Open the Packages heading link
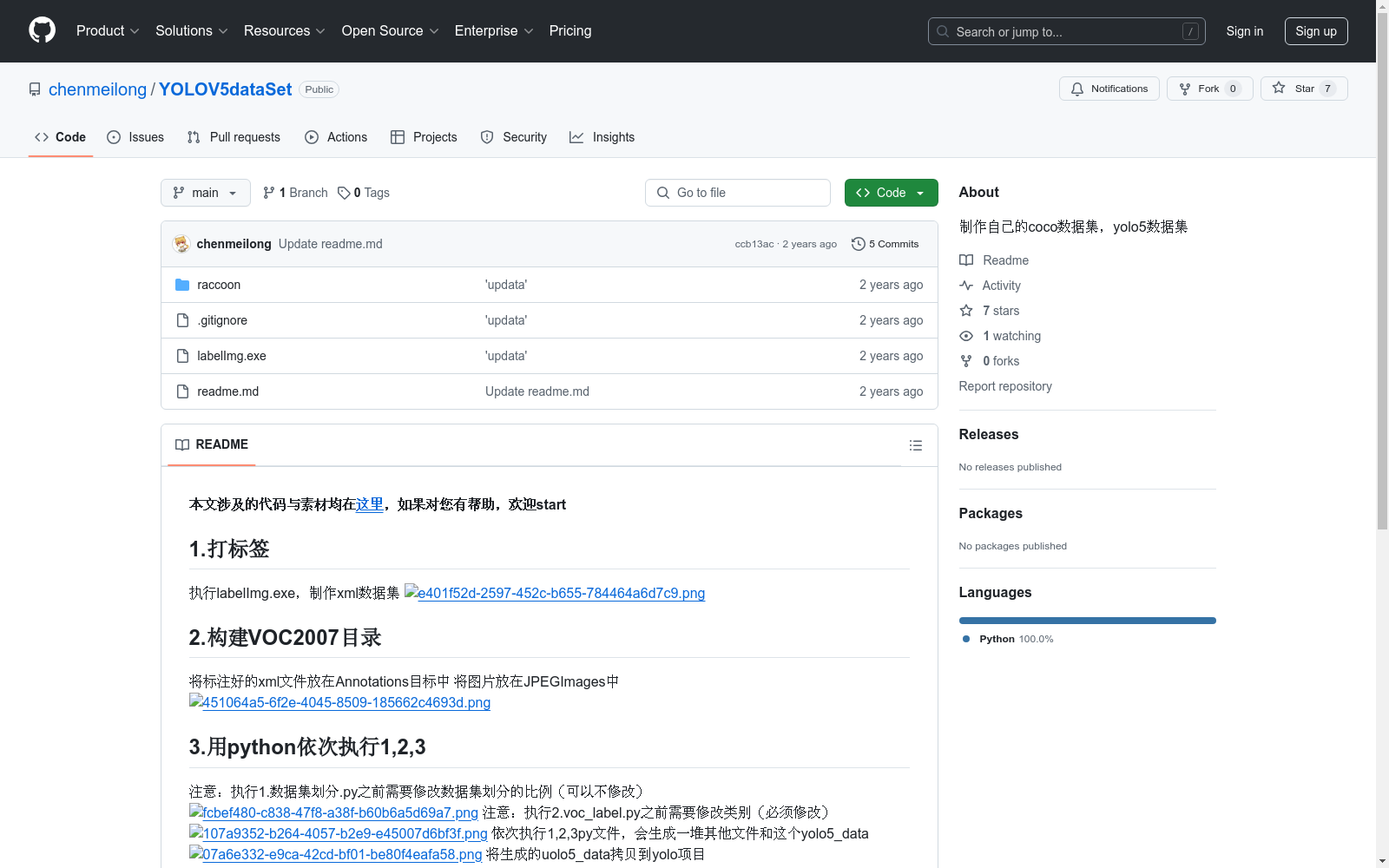1389x868 pixels. point(991,513)
